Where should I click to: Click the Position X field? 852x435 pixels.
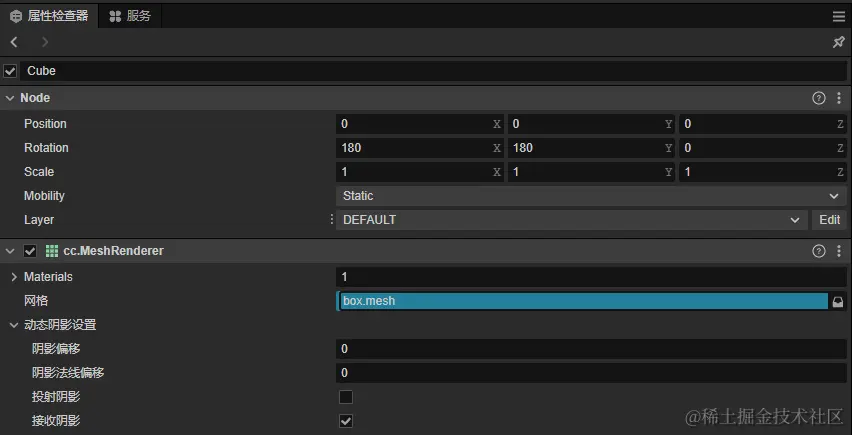419,124
